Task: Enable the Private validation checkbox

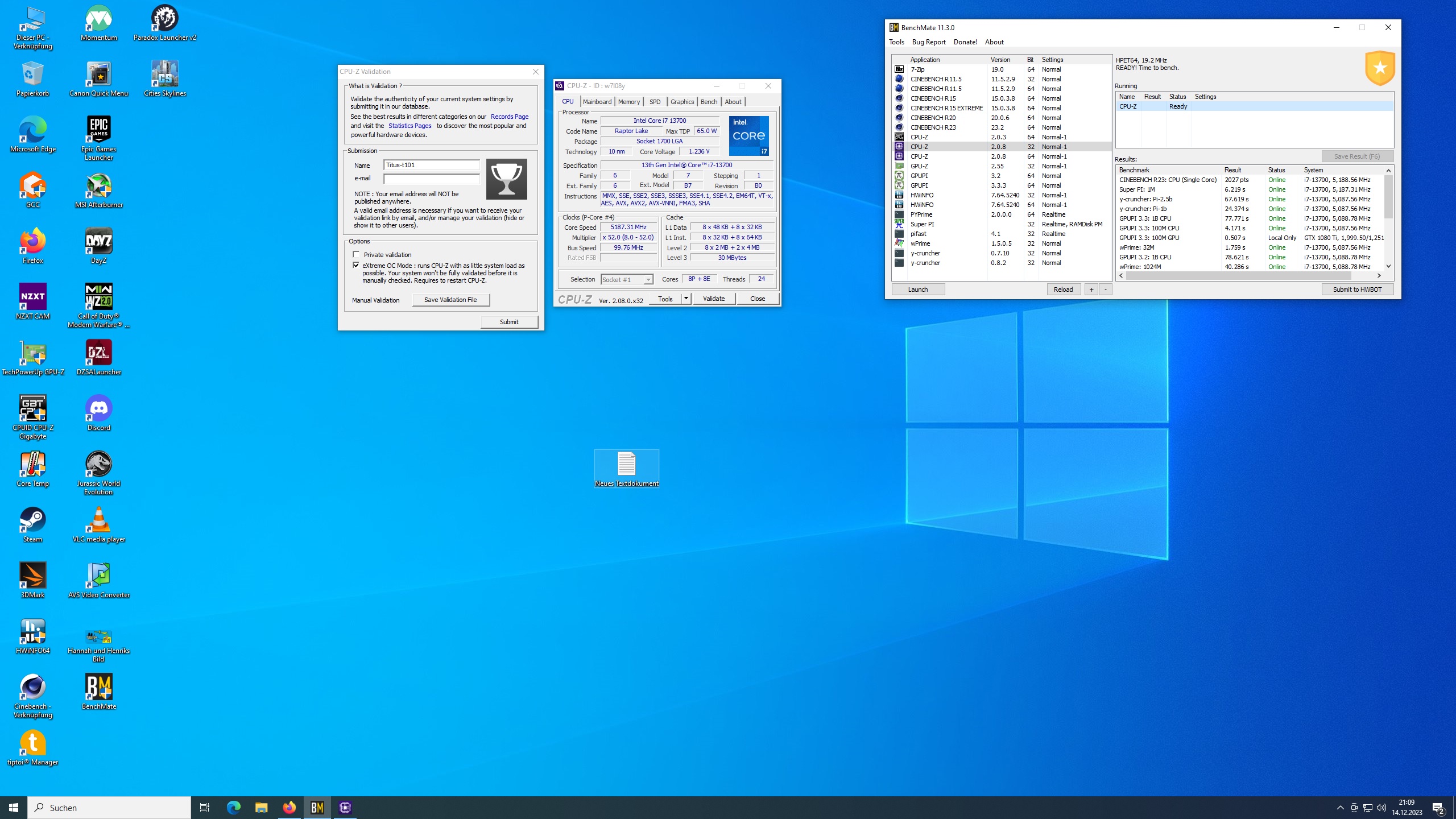Action: click(356, 254)
